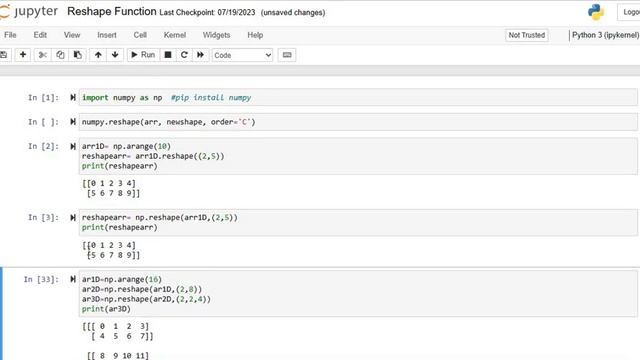This screenshot has height=360, width=640.
Task: Open the Cell menu
Action: 140,35
